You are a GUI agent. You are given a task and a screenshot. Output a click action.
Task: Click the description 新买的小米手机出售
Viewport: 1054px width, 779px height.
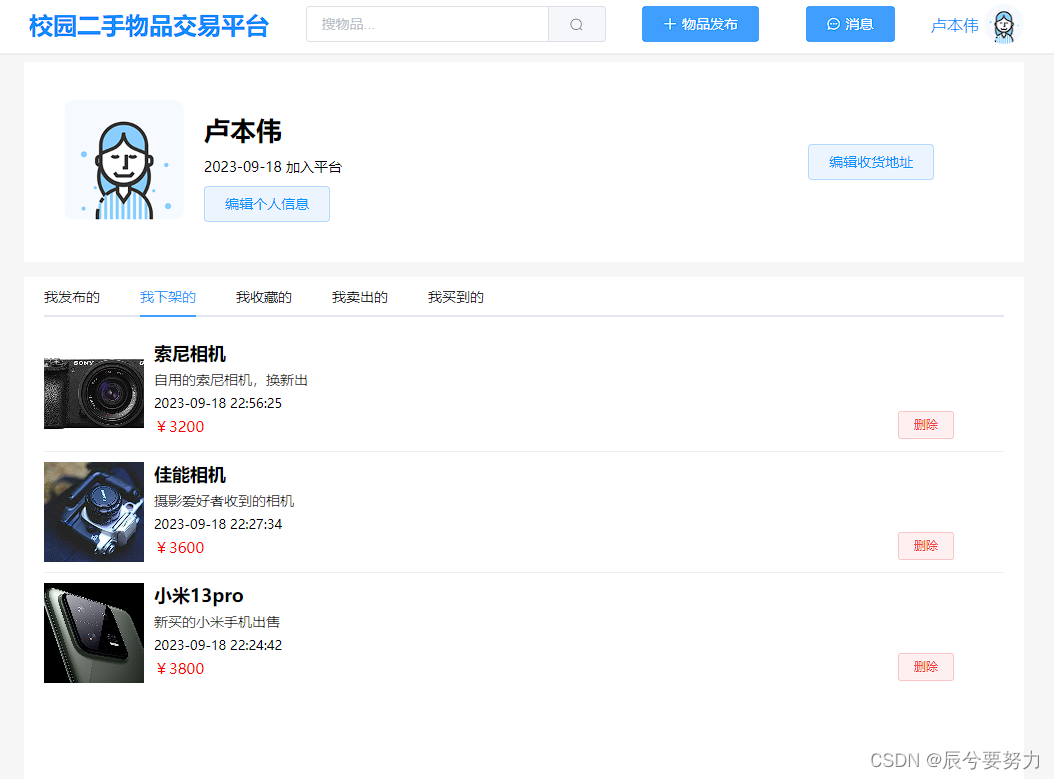point(216,622)
